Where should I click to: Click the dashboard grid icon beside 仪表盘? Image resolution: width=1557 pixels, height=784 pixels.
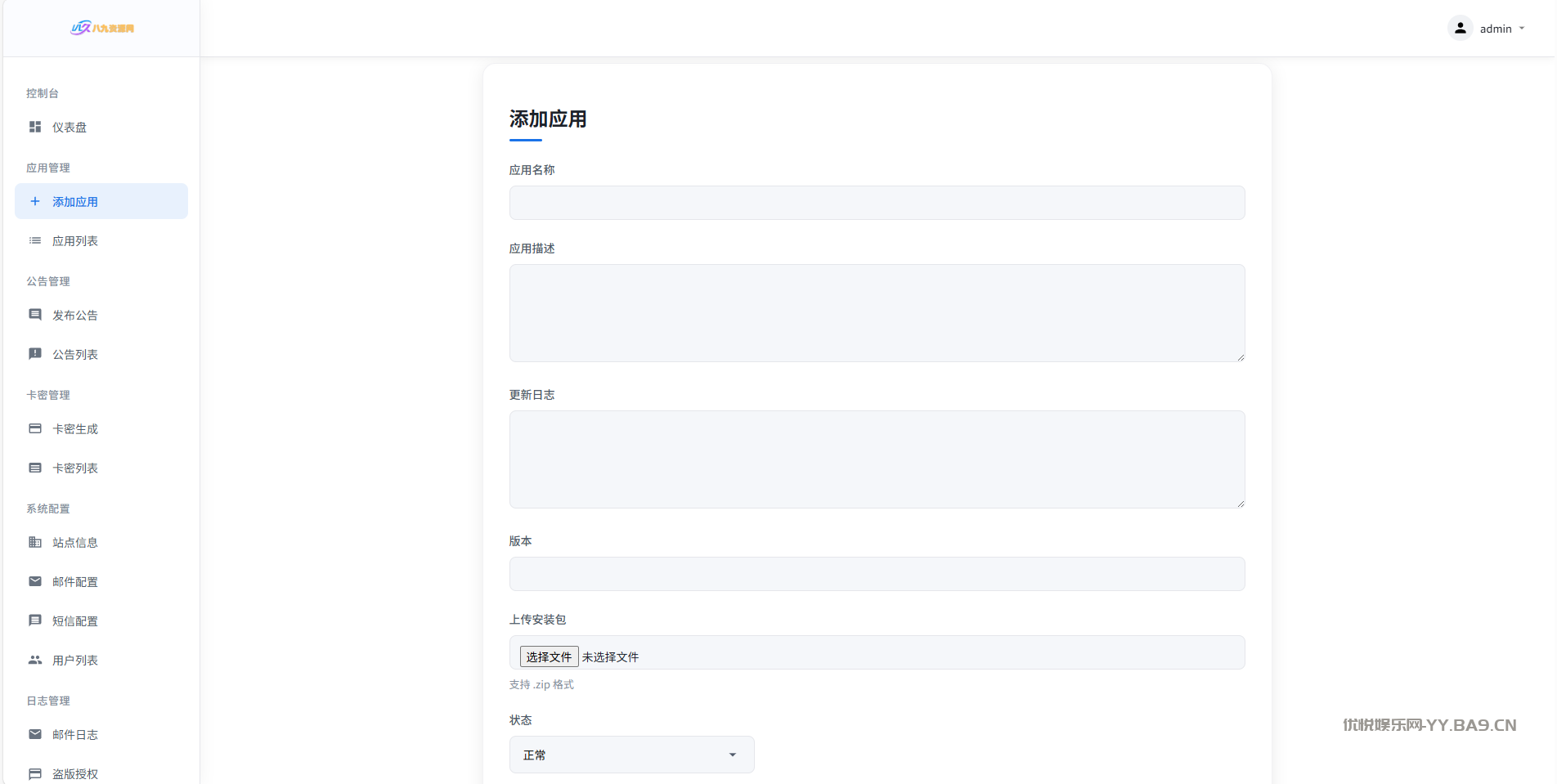point(35,127)
